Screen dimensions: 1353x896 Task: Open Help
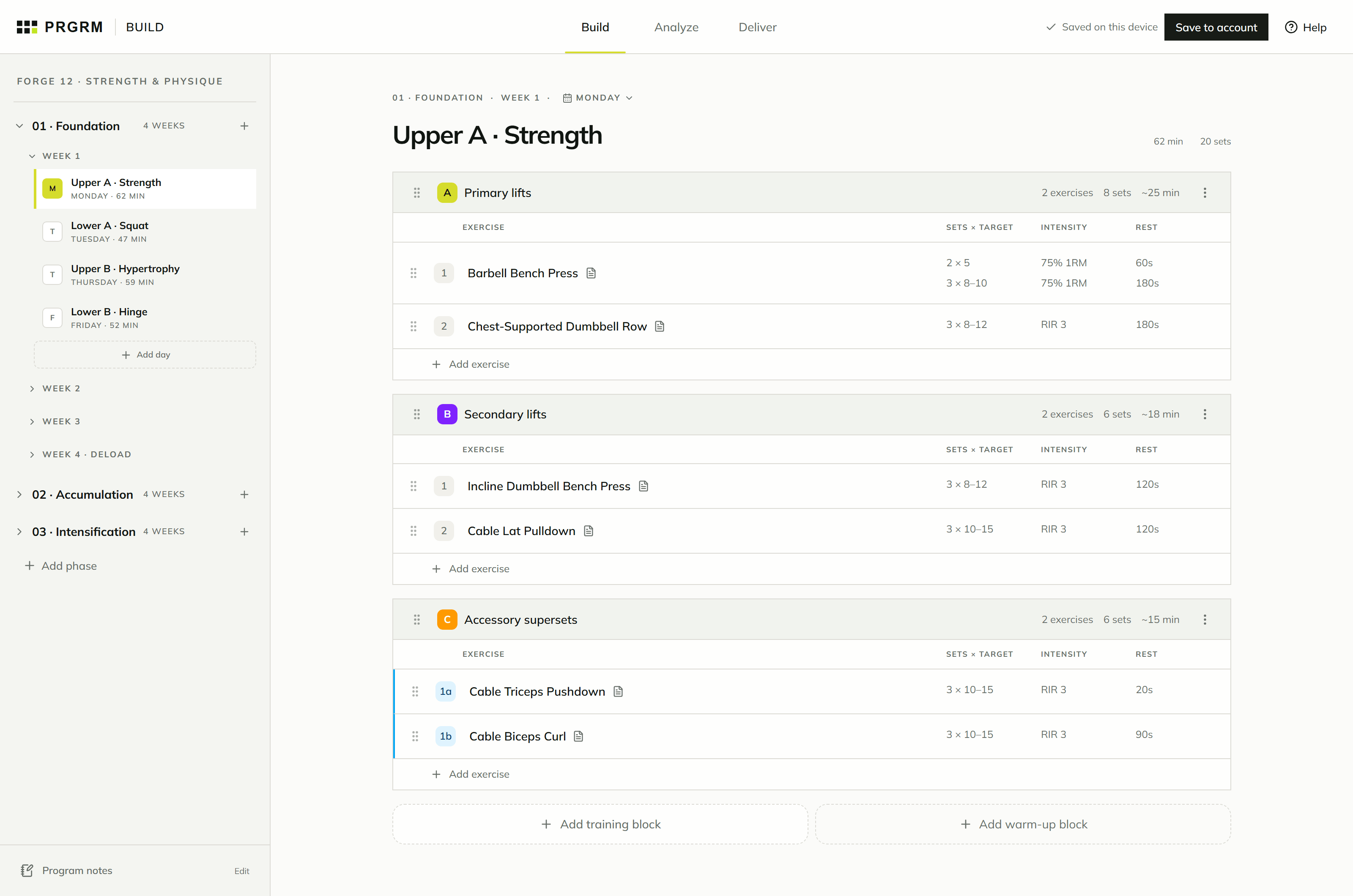point(1306,27)
